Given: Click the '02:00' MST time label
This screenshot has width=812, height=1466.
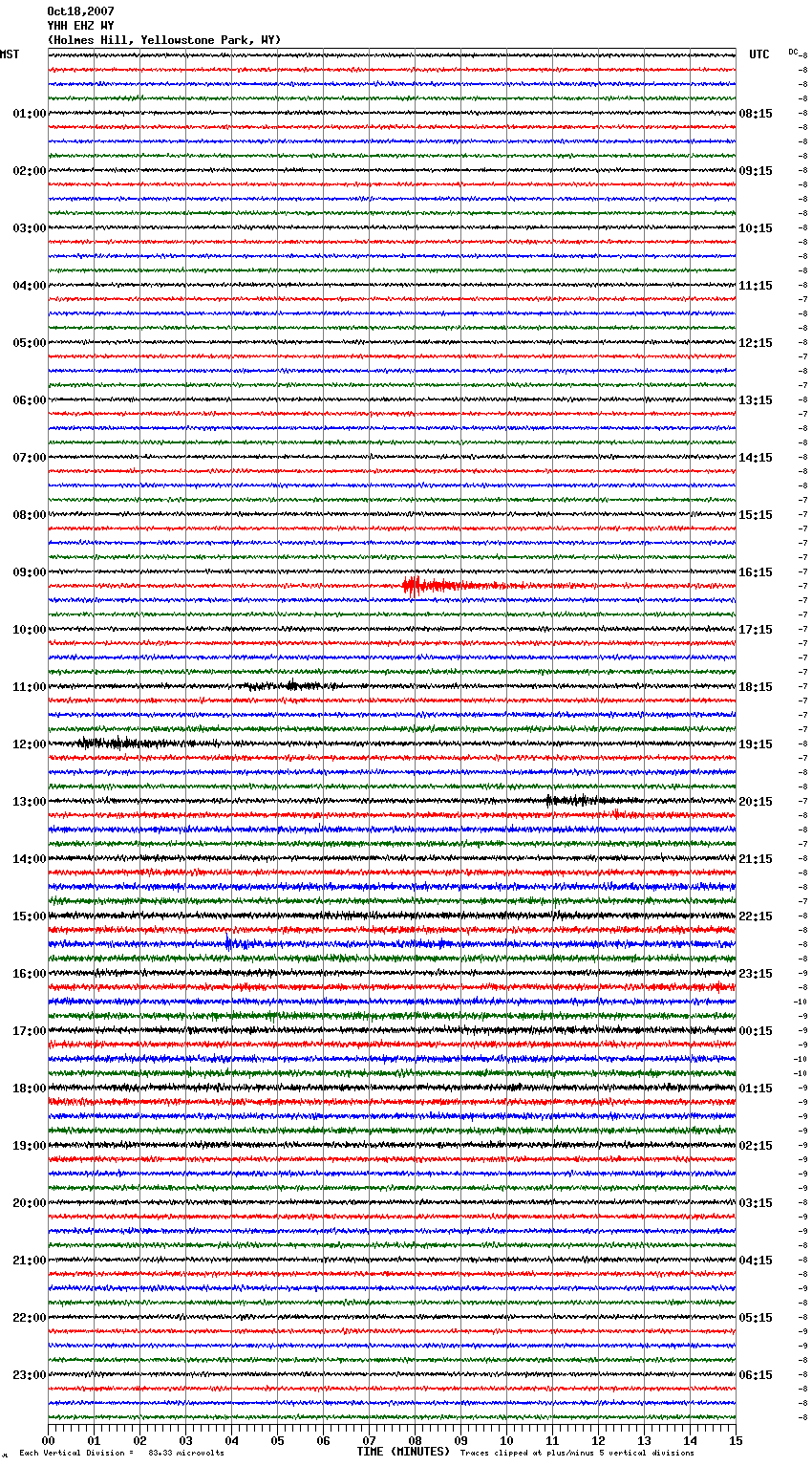Looking at the screenshot, I should pos(30,171).
